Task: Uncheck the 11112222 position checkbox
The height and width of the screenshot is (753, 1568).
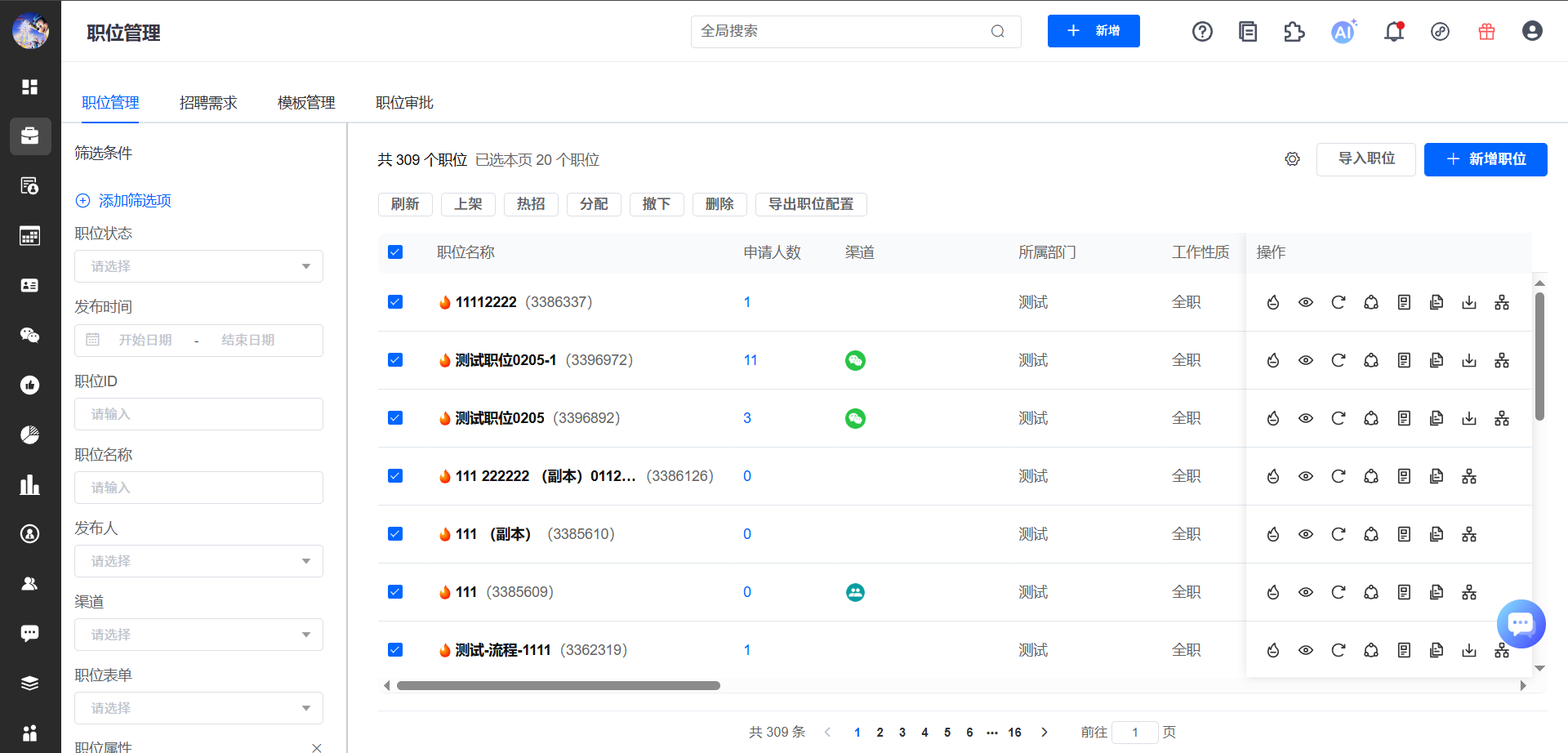Action: (395, 302)
